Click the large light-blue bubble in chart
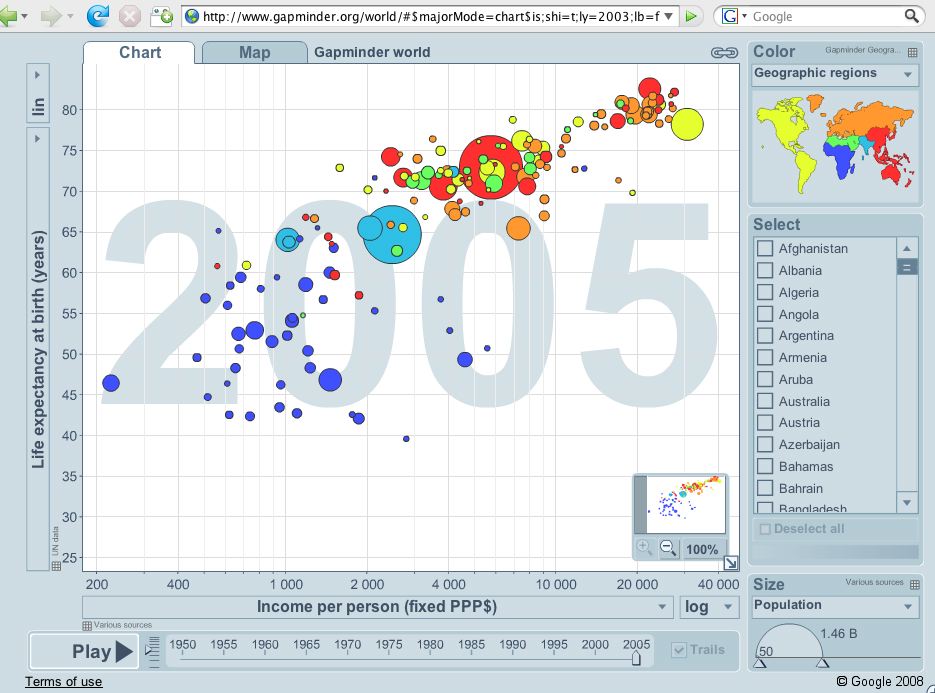This screenshot has height=693, width=935. pos(392,234)
